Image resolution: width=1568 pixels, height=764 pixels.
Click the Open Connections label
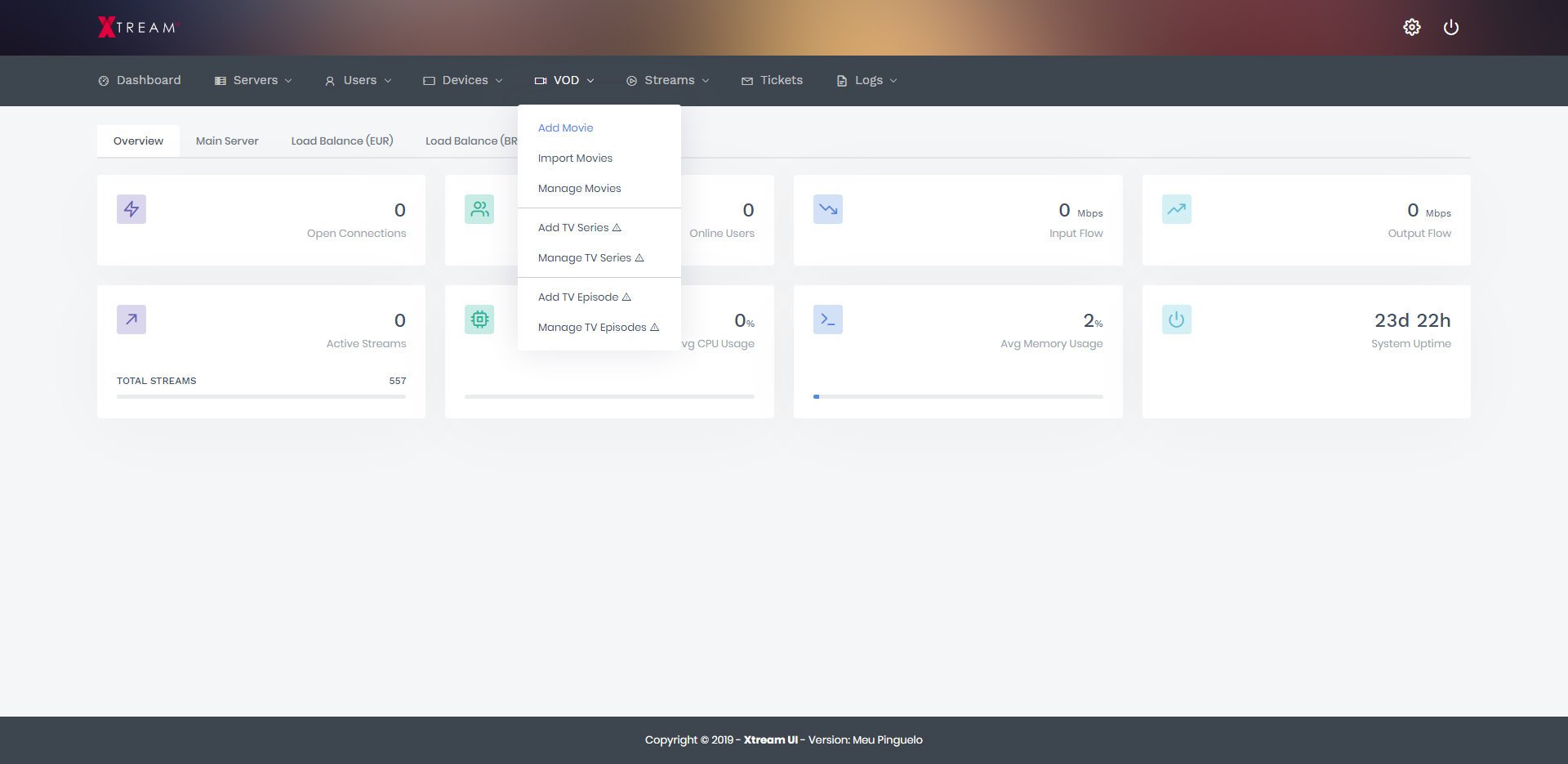(356, 234)
